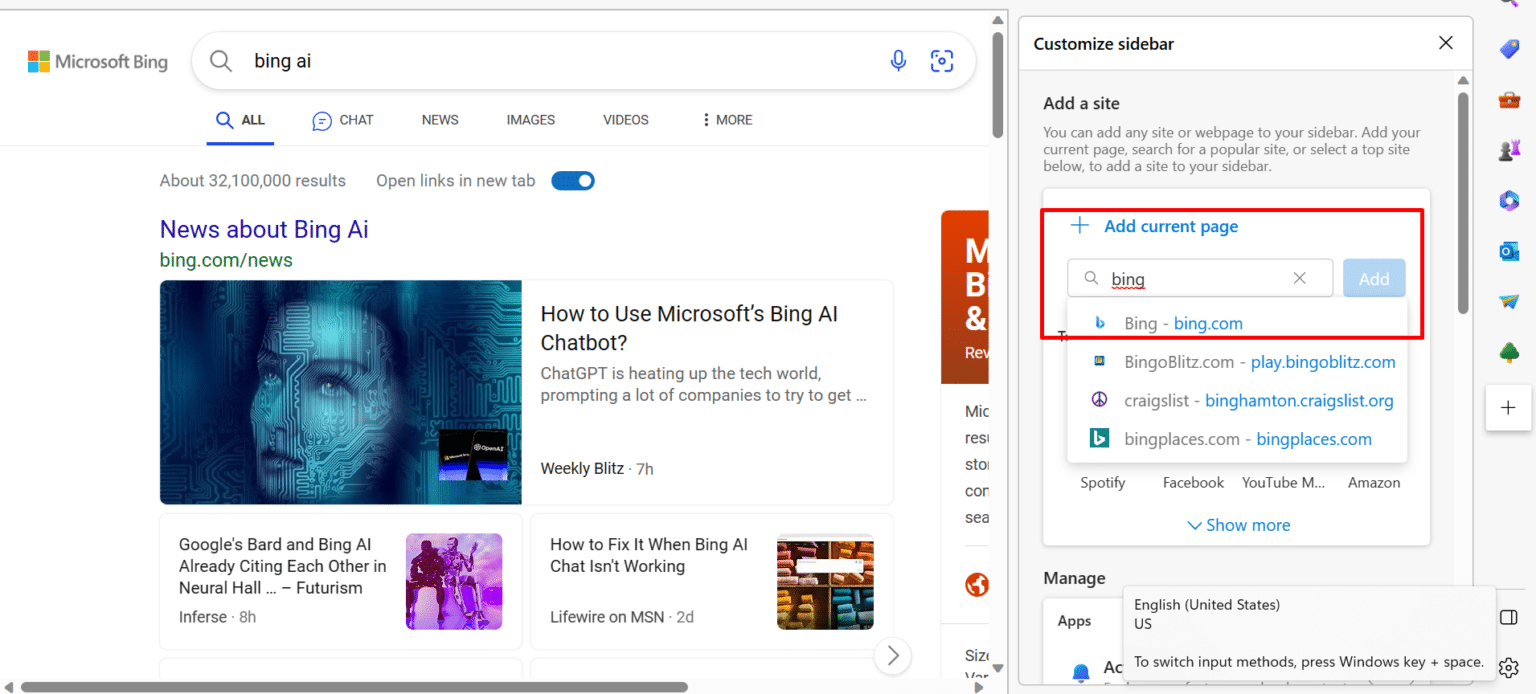Switch to the IMAGES search tab
Viewport: 1536px width, 694px height.
(530, 119)
